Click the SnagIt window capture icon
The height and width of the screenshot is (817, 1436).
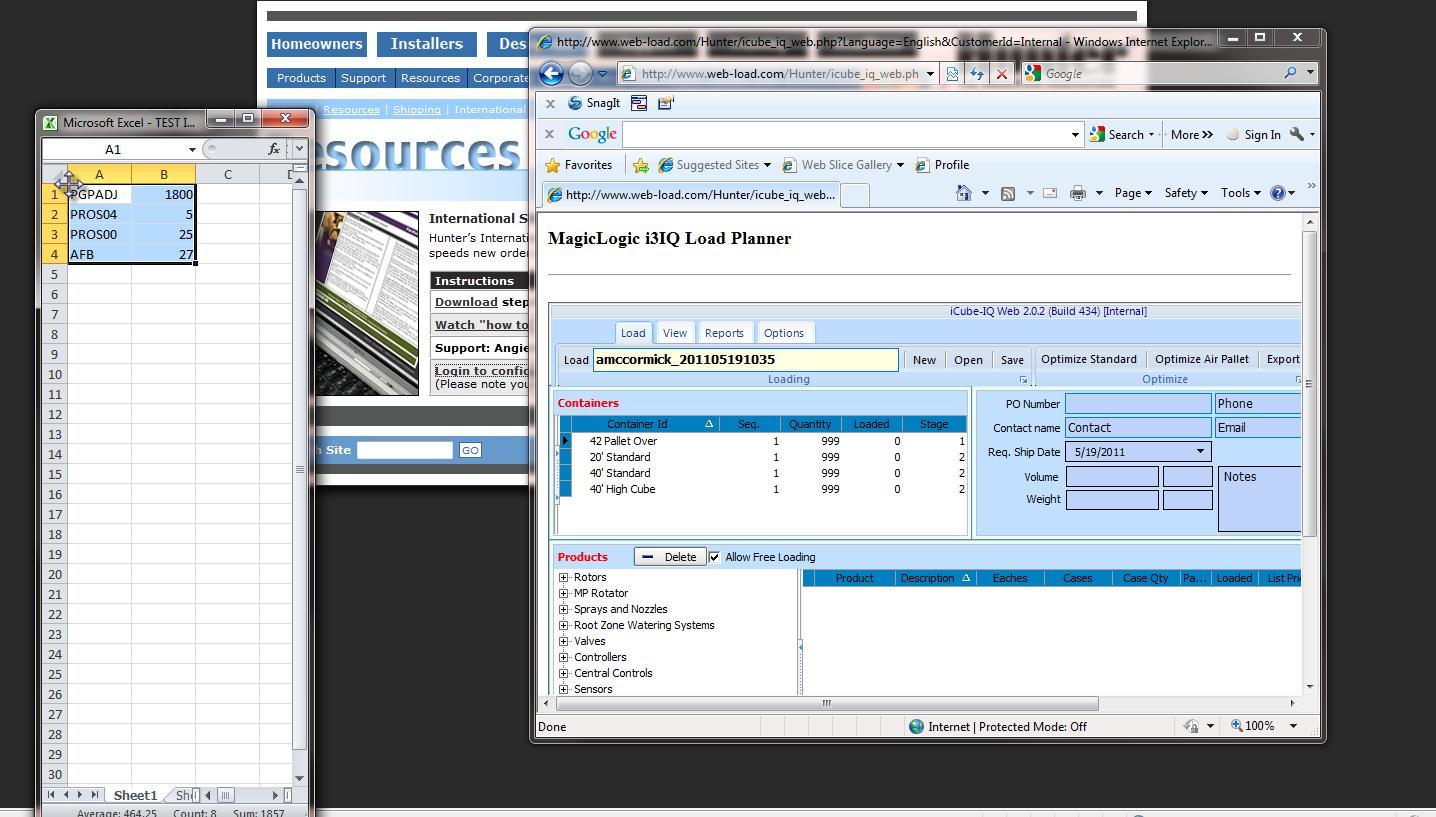[639, 103]
